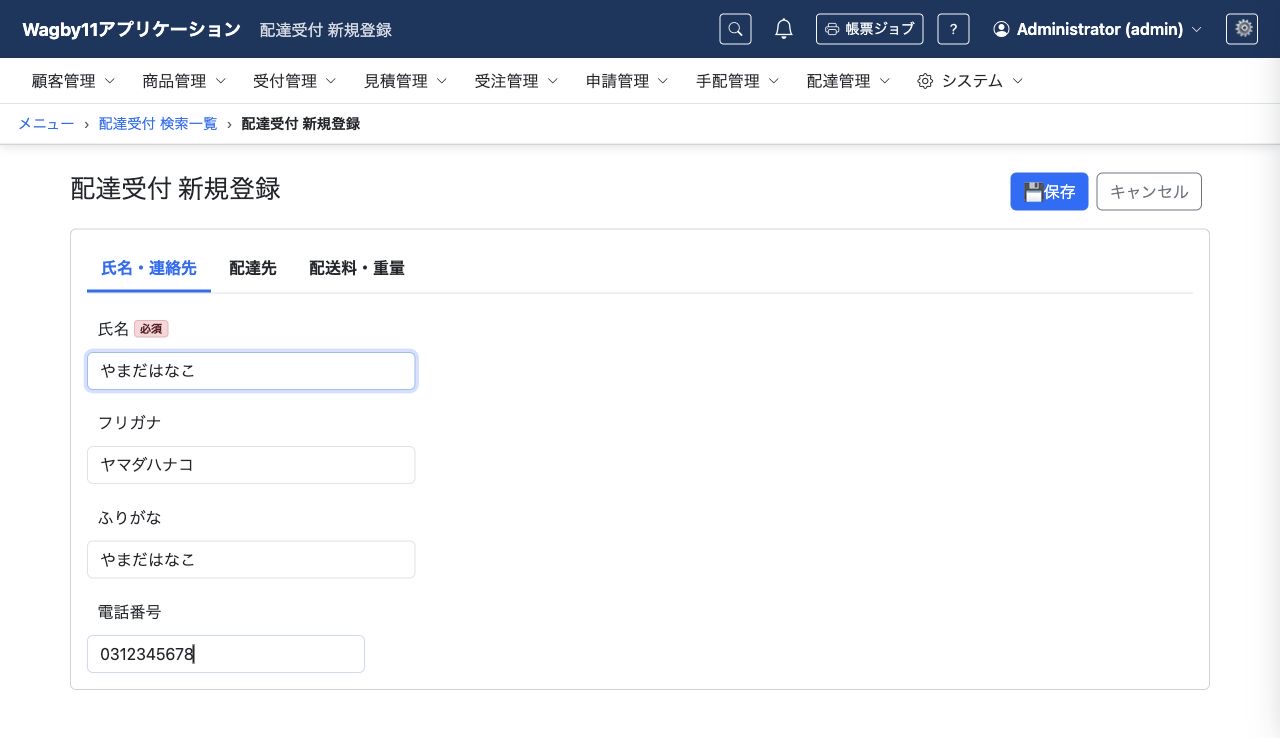The image size is (1280, 738).
Task: Click the 氏名 input field
Action: tap(251, 371)
